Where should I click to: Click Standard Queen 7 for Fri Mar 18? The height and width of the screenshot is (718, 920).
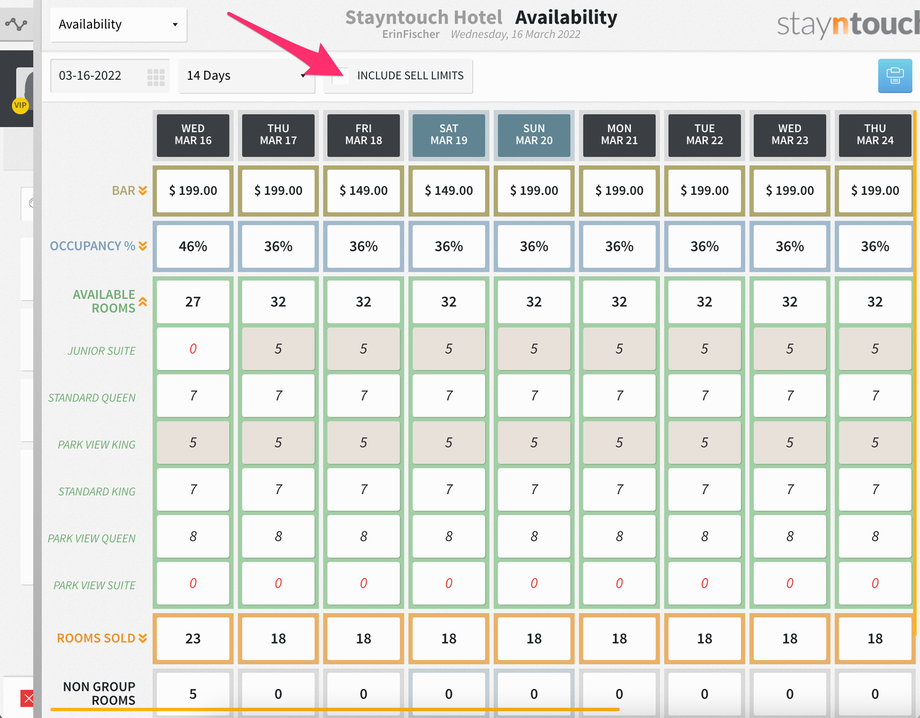coord(363,396)
